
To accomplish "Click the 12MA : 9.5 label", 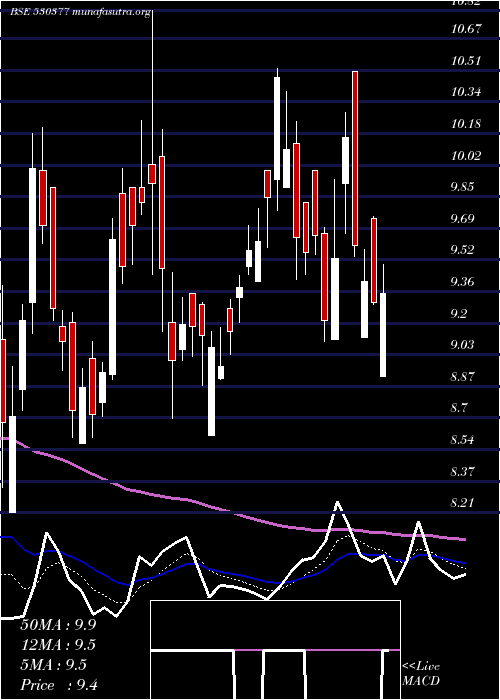I will (x=58, y=645).
